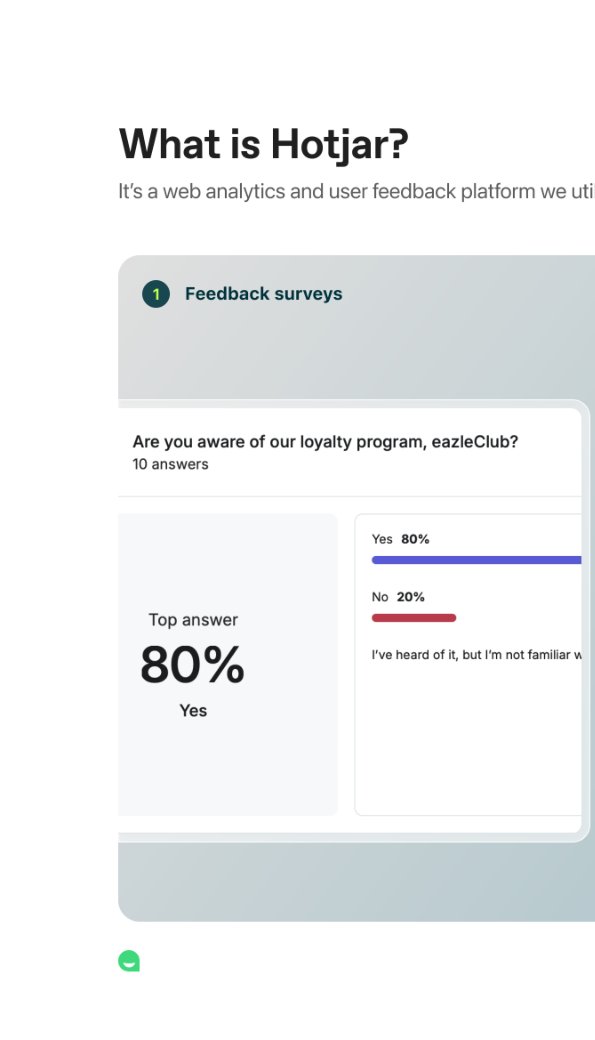Click the red No progress bar
Image resolution: width=595 pixels, height=1040 pixels.
[414, 618]
